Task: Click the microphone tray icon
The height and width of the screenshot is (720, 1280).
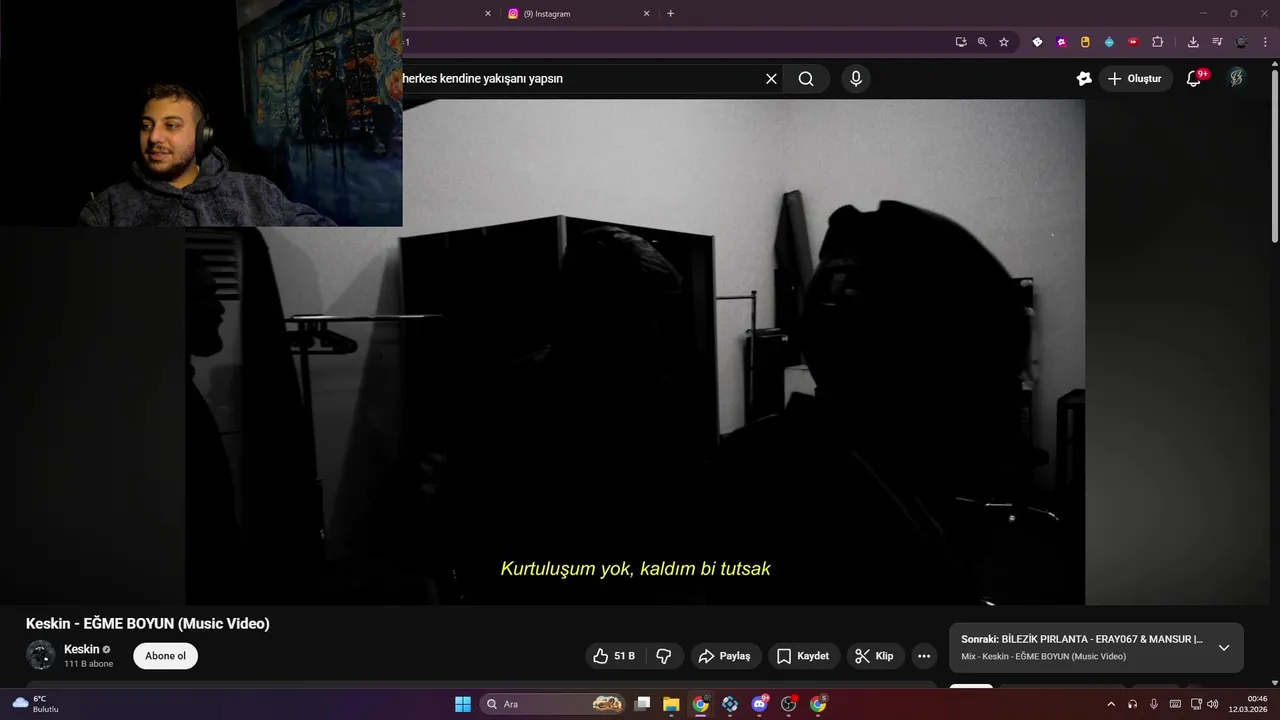Action: pos(1154,704)
